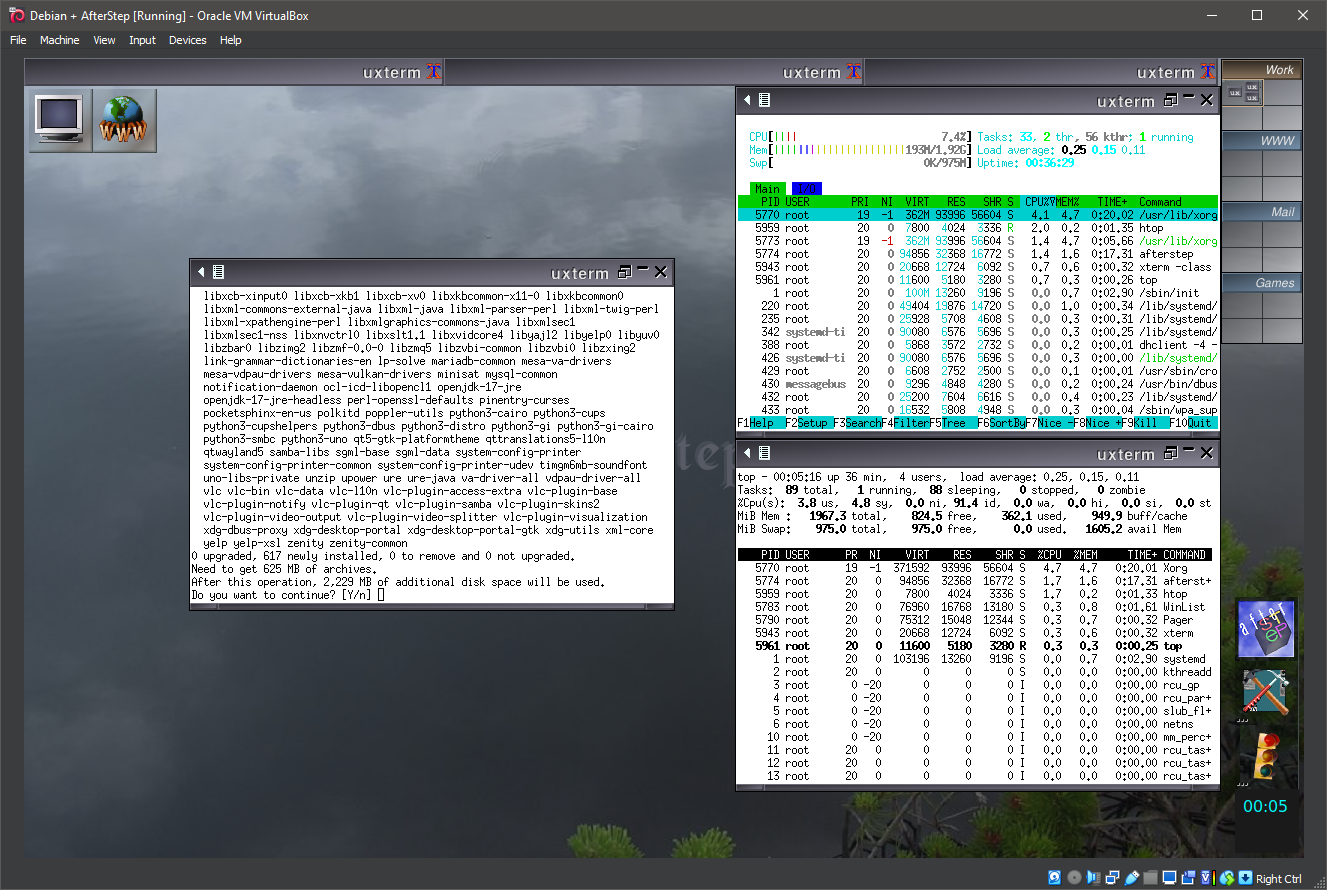
Task: Click the shared folders status bar icon
Action: point(1150,878)
